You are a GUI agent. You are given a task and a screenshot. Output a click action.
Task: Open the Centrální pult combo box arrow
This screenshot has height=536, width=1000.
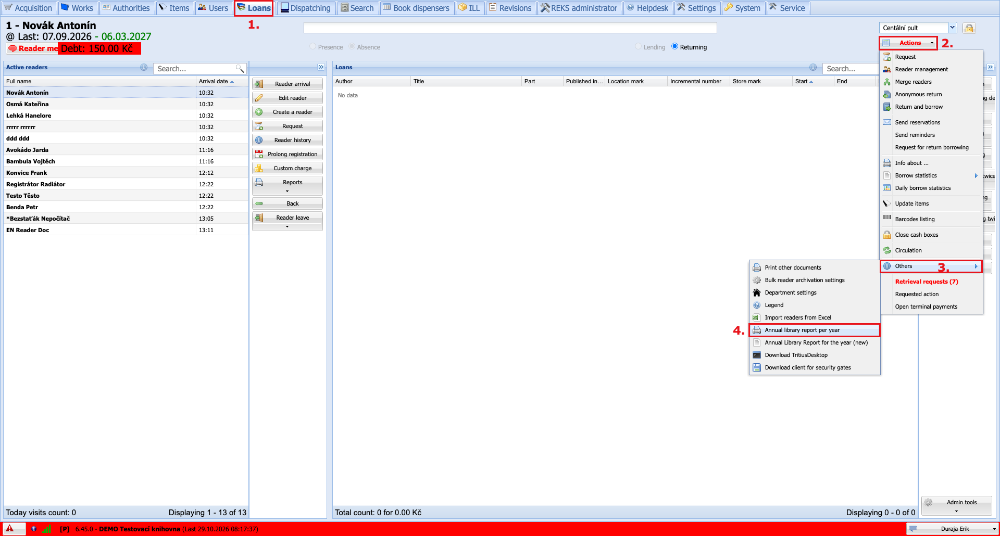coord(953,28)
